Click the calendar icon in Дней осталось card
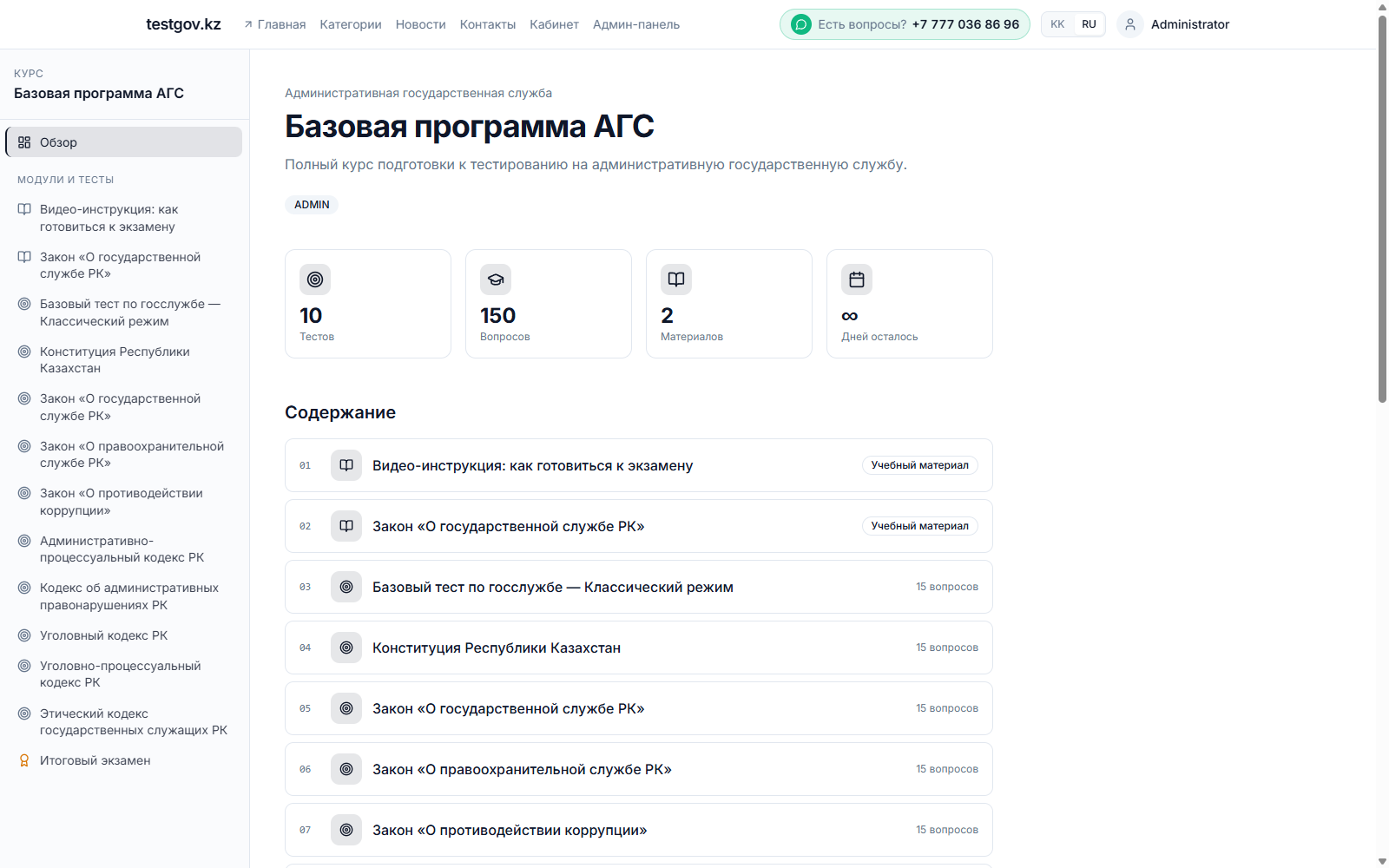The image size is (1389, 868). click(857, 279)
